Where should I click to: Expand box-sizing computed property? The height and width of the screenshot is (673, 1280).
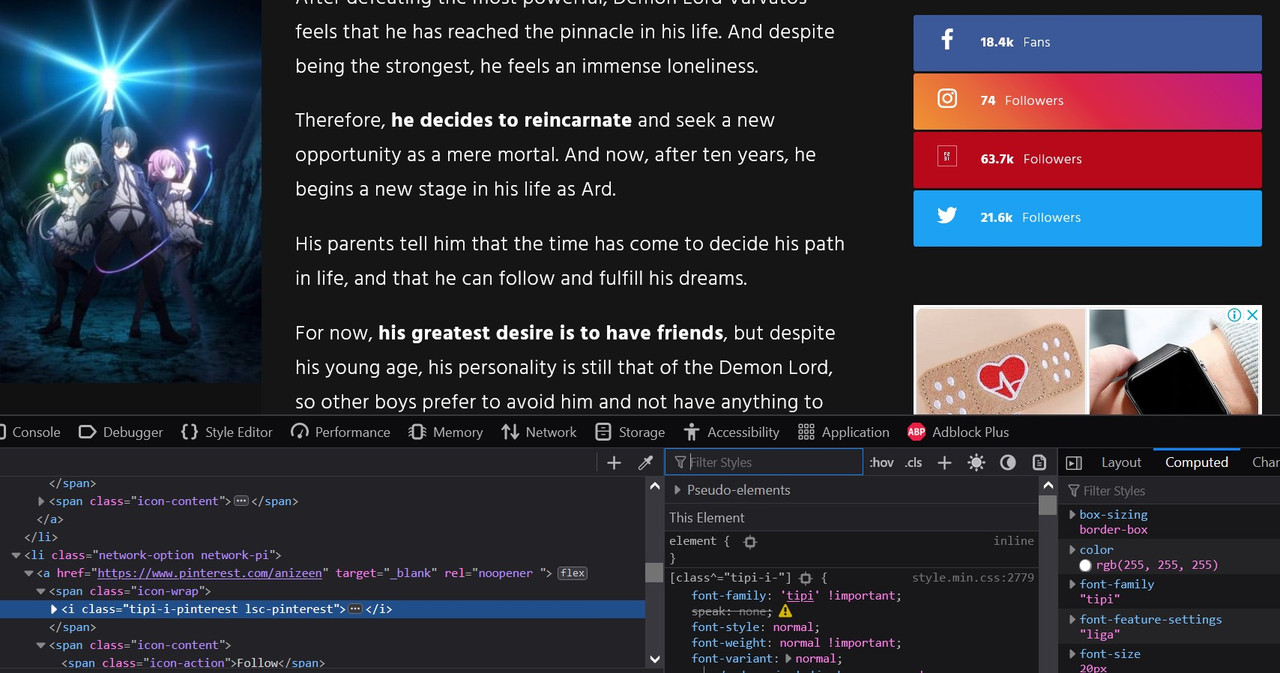coord(1072,515)
